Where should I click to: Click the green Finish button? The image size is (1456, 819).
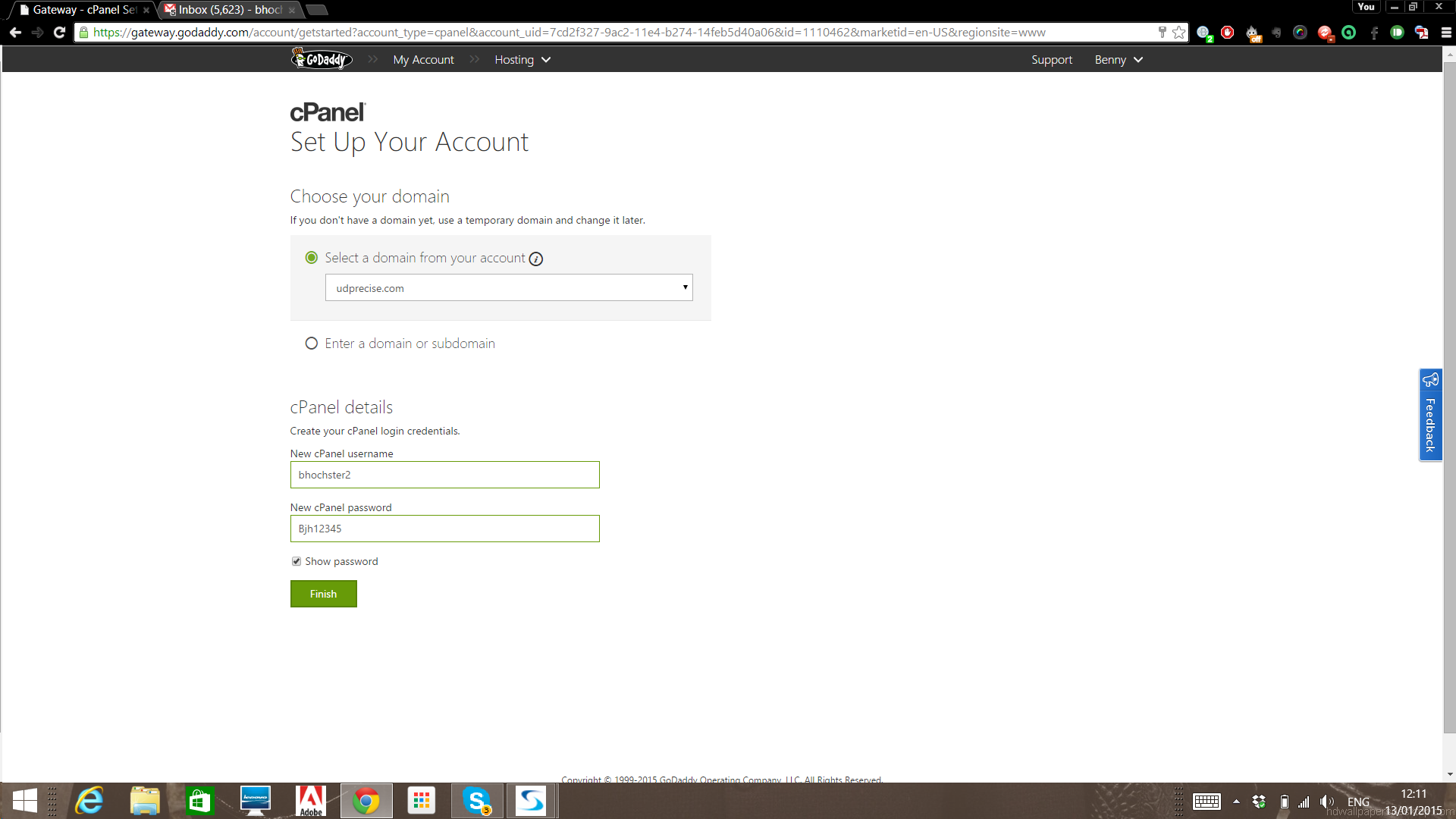click(x=323, y=594)
